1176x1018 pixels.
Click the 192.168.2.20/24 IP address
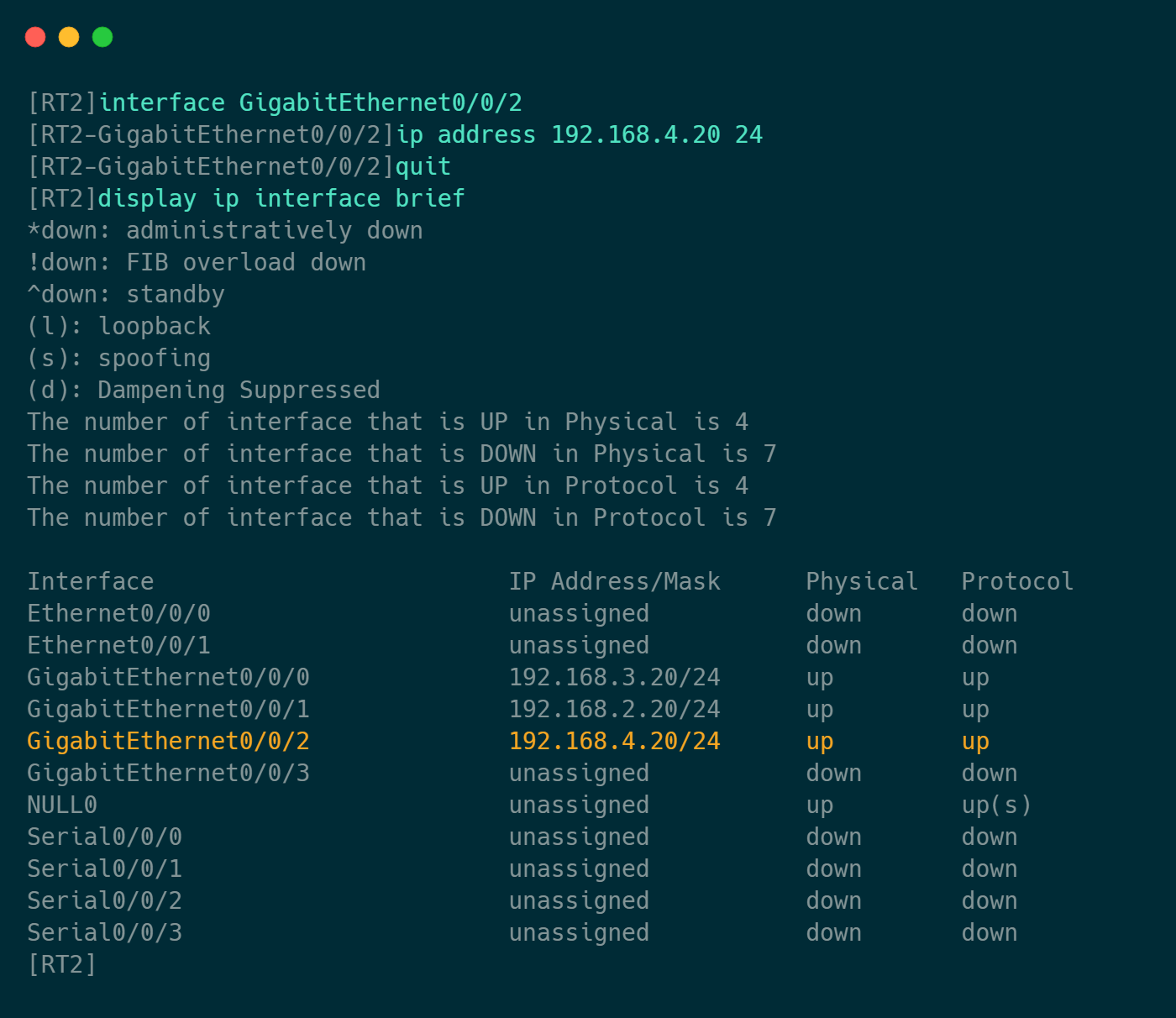pos(614,709)
